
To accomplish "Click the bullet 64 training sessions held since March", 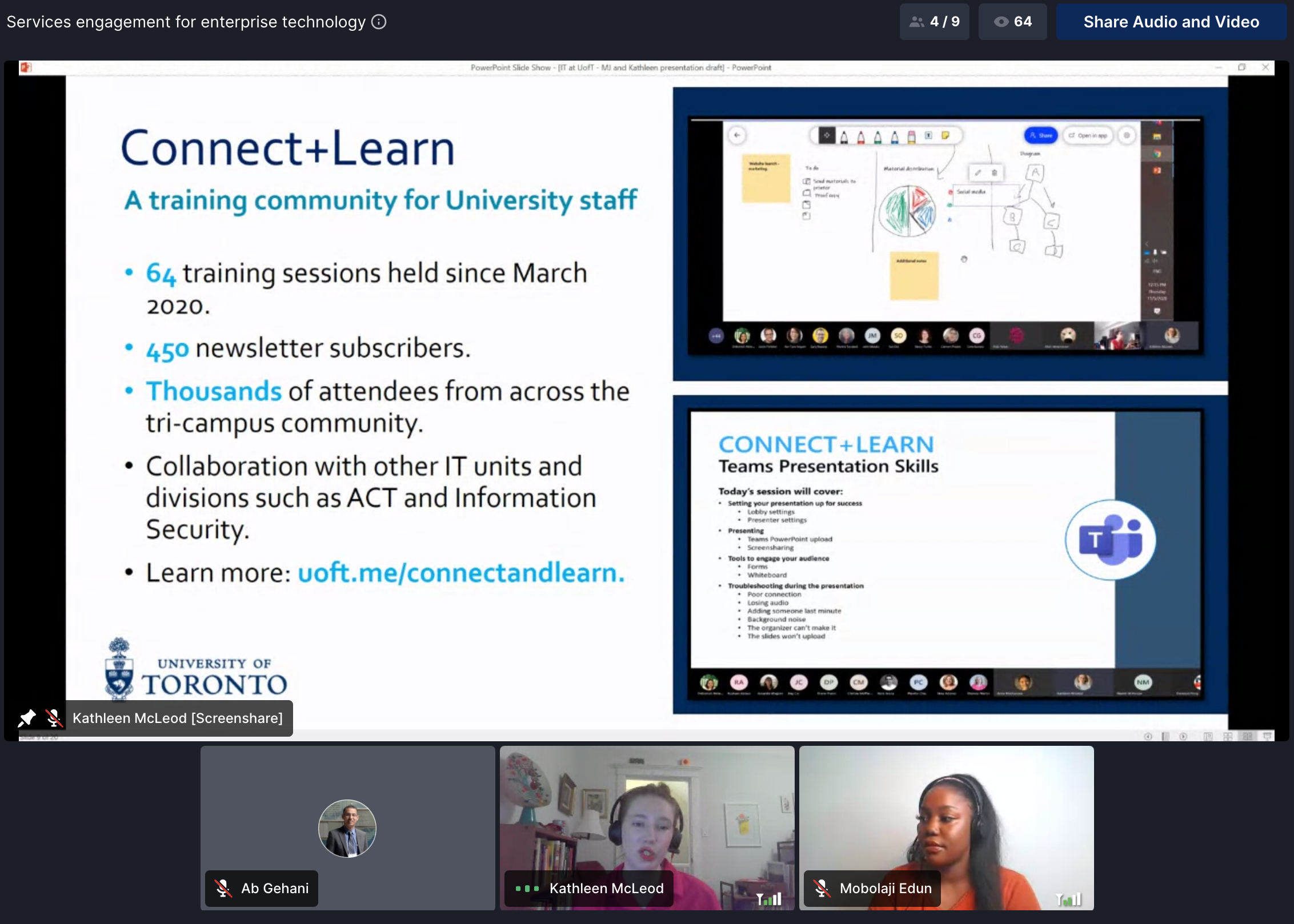I will pos(366,288).
